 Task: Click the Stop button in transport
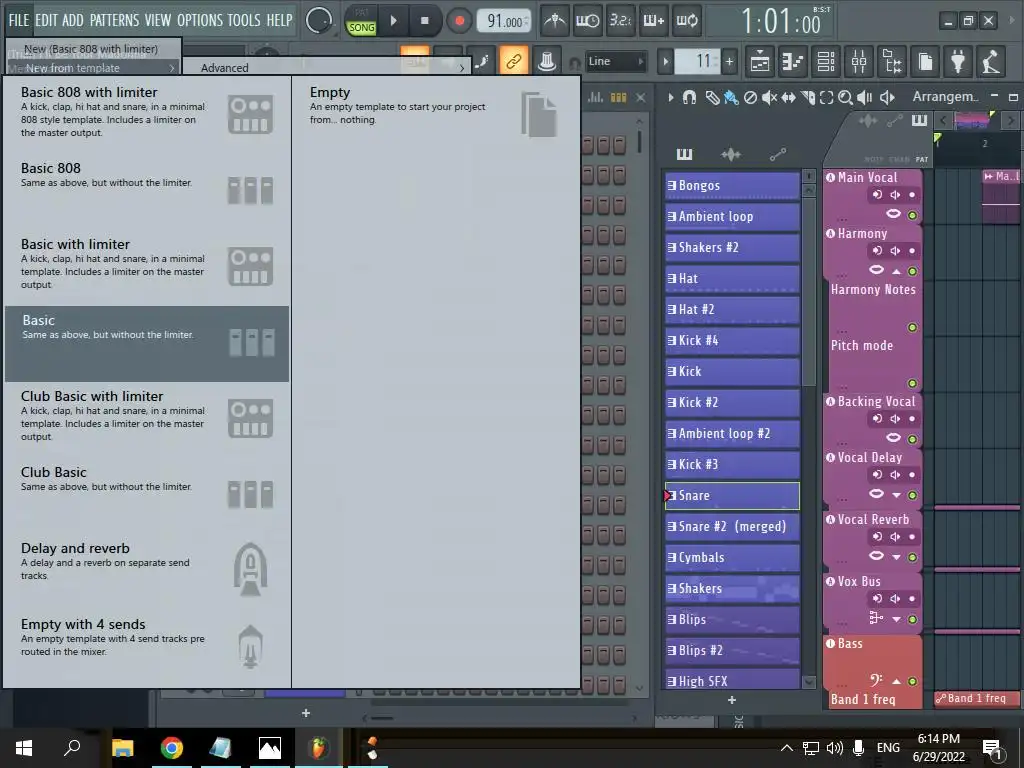click(x=424, y=21)
